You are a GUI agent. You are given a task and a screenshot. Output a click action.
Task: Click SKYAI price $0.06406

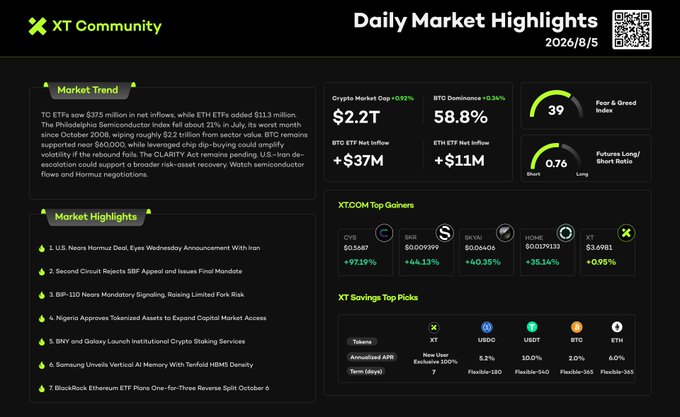point(480,248)
